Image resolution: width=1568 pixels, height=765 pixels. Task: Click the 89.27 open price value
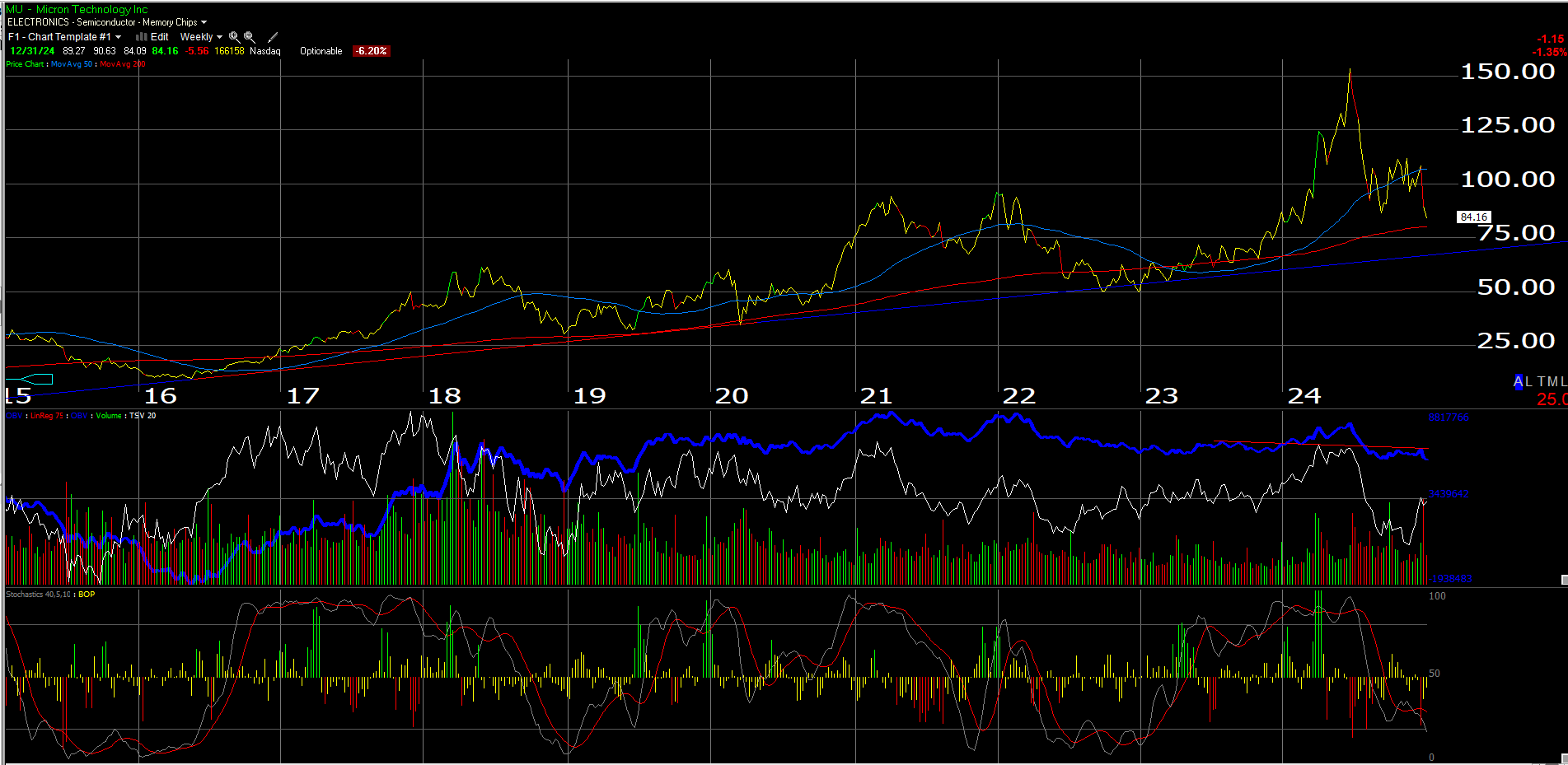74,51
